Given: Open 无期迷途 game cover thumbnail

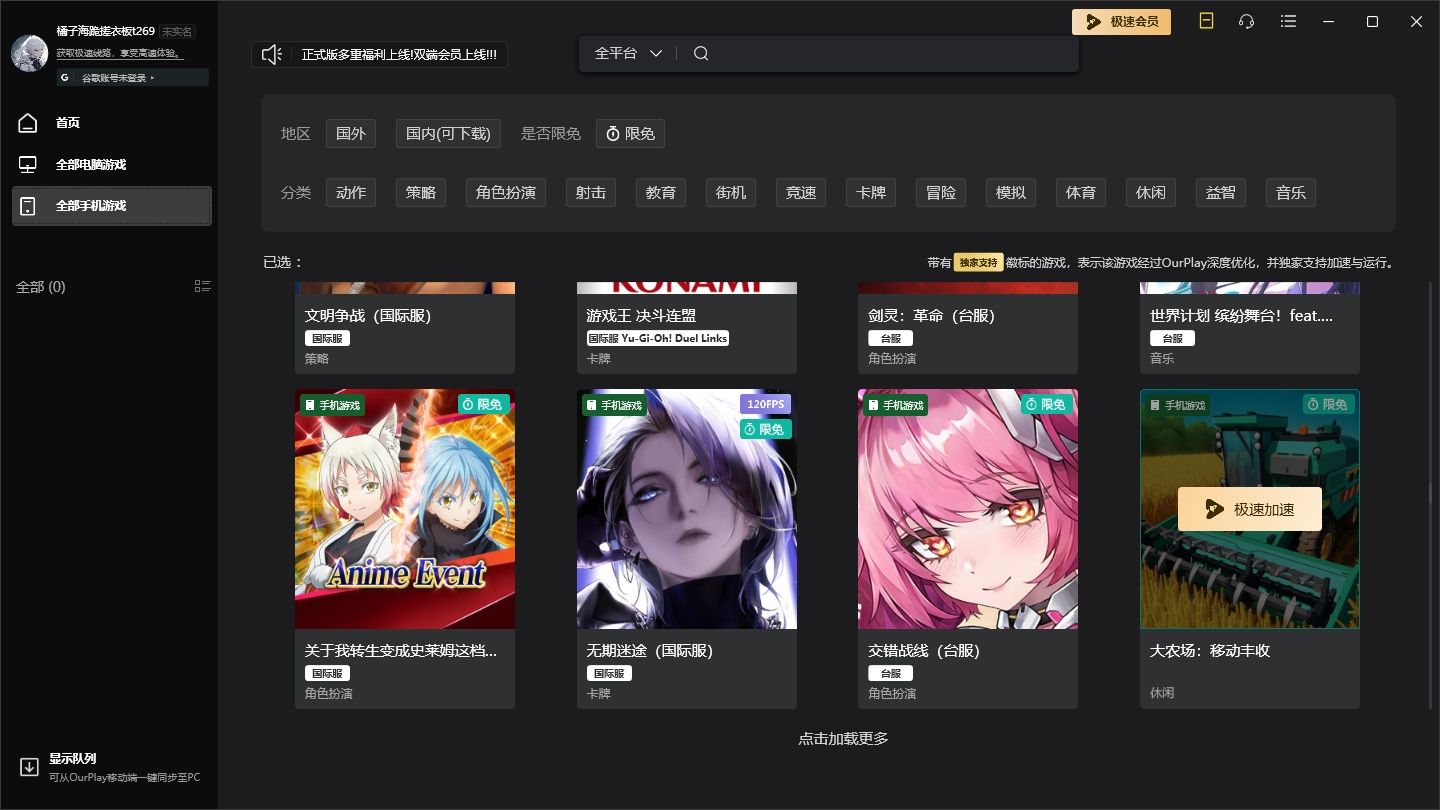Looking at the screenshot, I should 687,509.
